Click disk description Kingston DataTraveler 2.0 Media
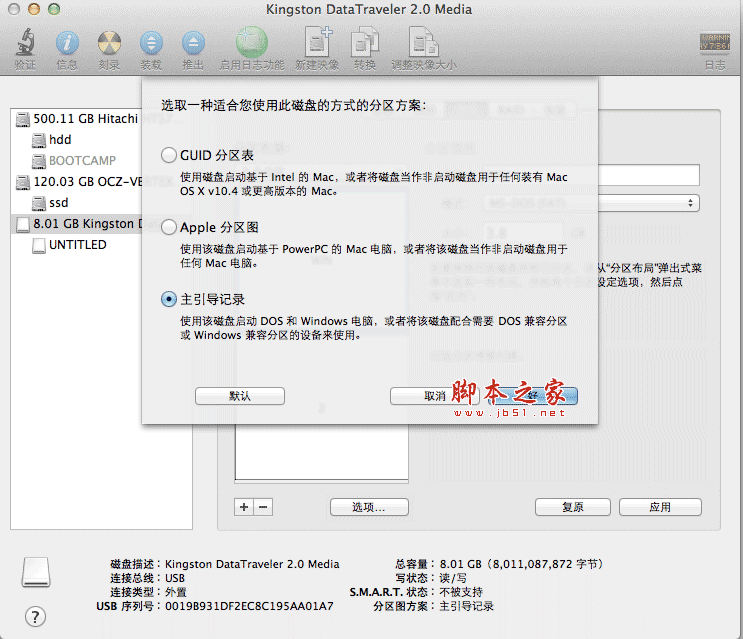The height and width of the screenshot is (639, 743). [252, 564]
